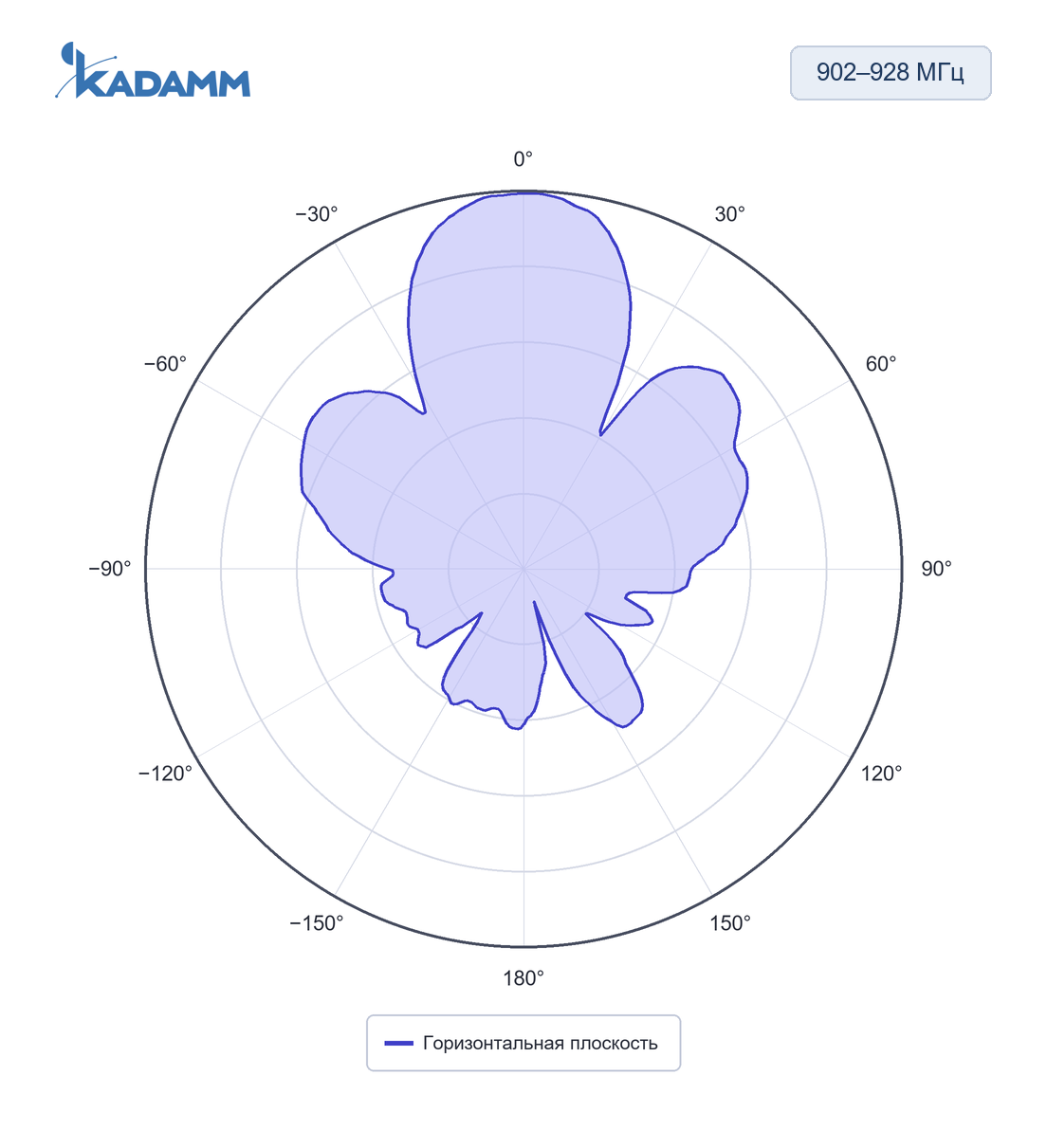The height and width of the screenshot is (1148, 1047).
Task: Click the 60° angle label
Action: [x=881, y=364]
